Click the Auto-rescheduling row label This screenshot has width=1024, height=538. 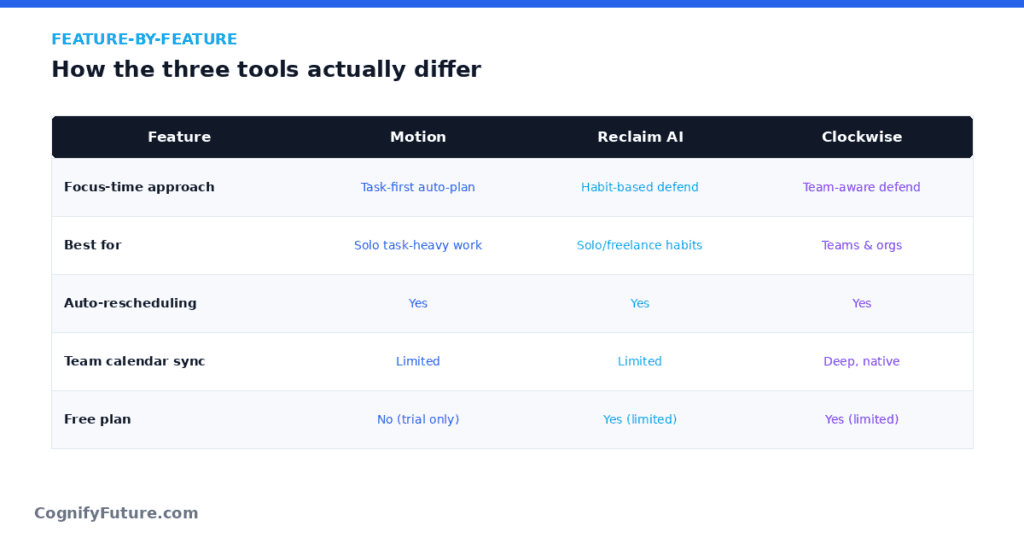click(x=130, y=303)
